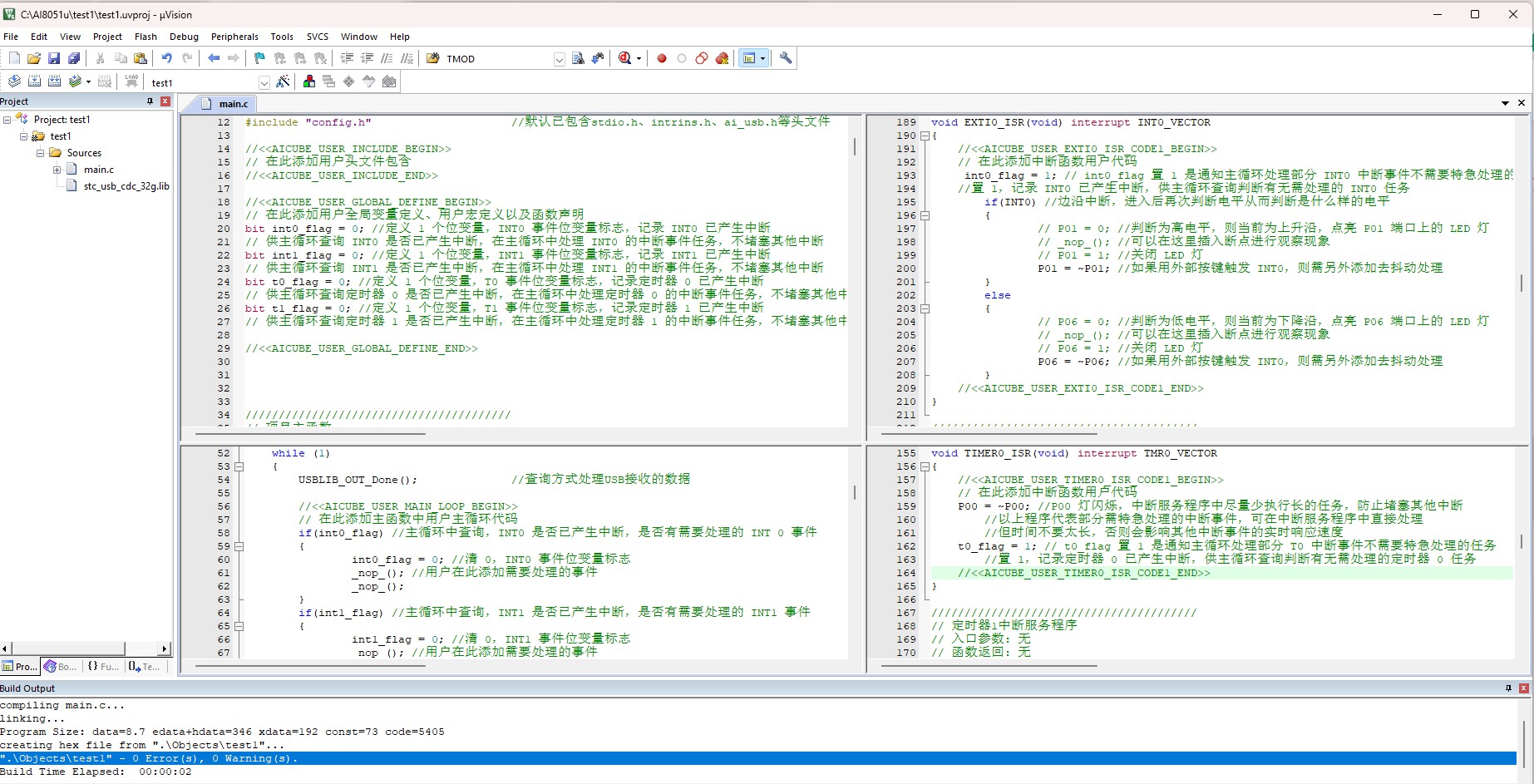The image size is (1534, 784).
Task: Collapse the test1 target node
Action: (x=24, y=136)
